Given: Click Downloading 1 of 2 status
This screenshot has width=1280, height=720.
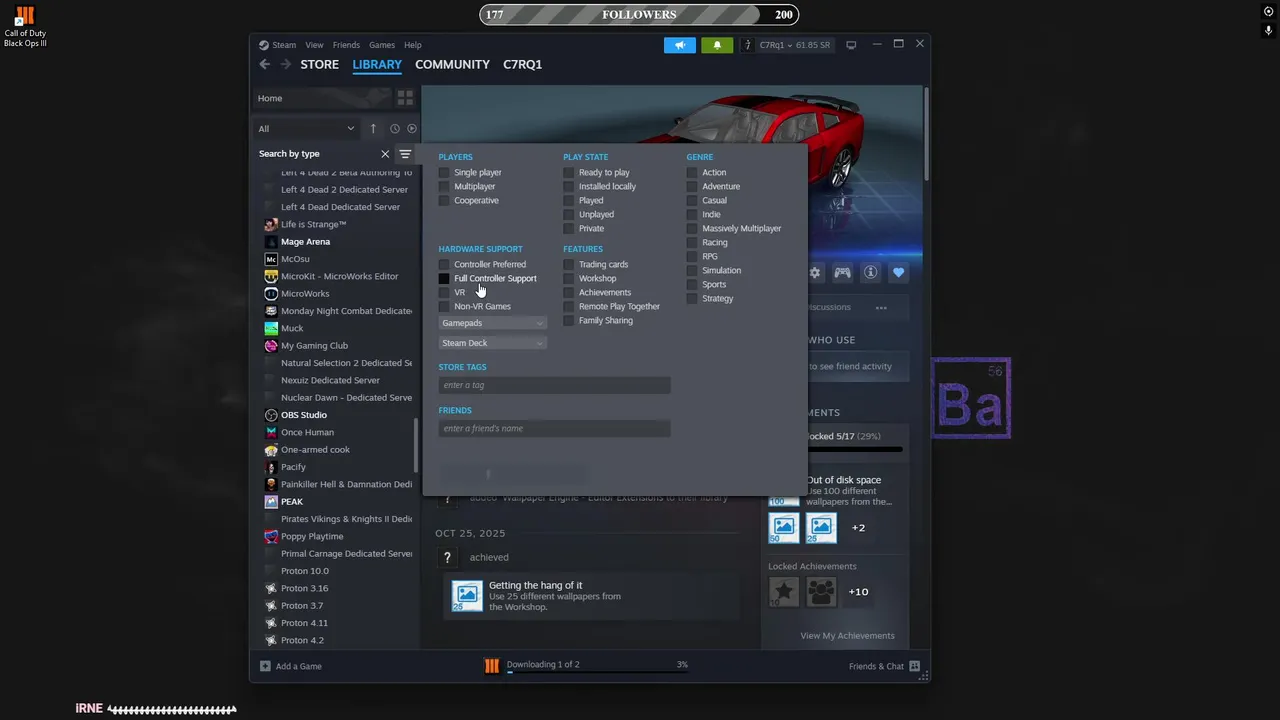Looking at the screenshot, I should tap(543, 664).
